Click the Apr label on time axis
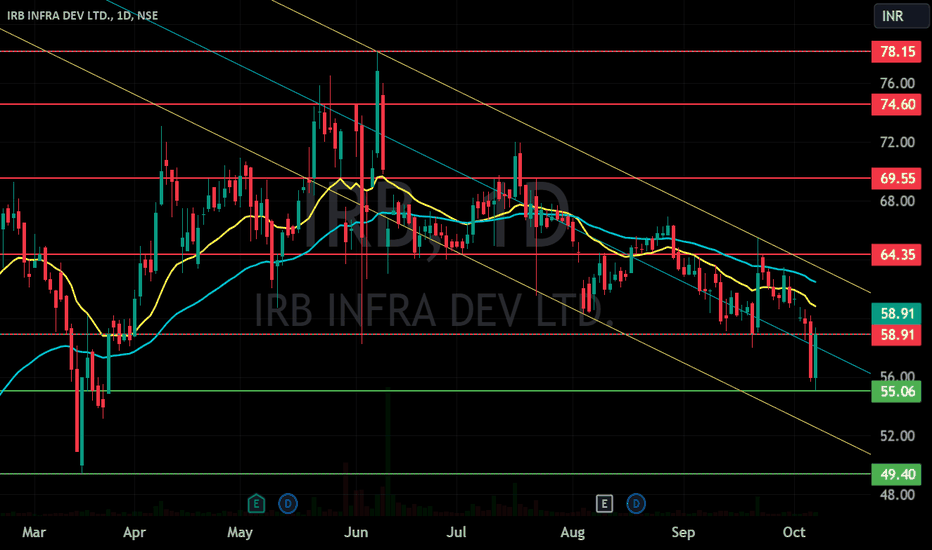 click(134, 532)
